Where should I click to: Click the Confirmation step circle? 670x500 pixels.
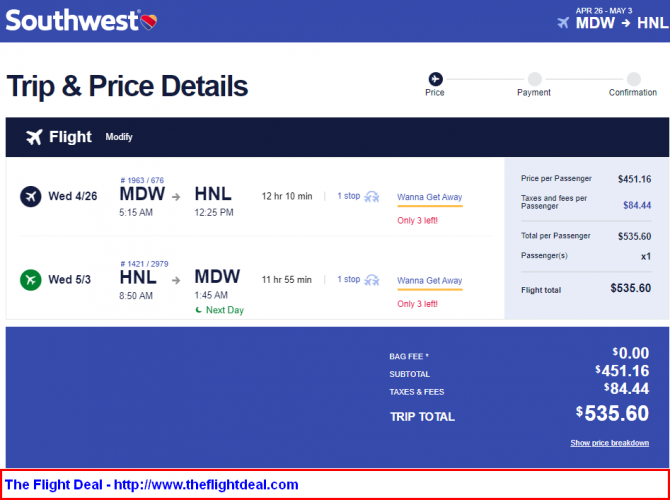(x=633, y=79)
